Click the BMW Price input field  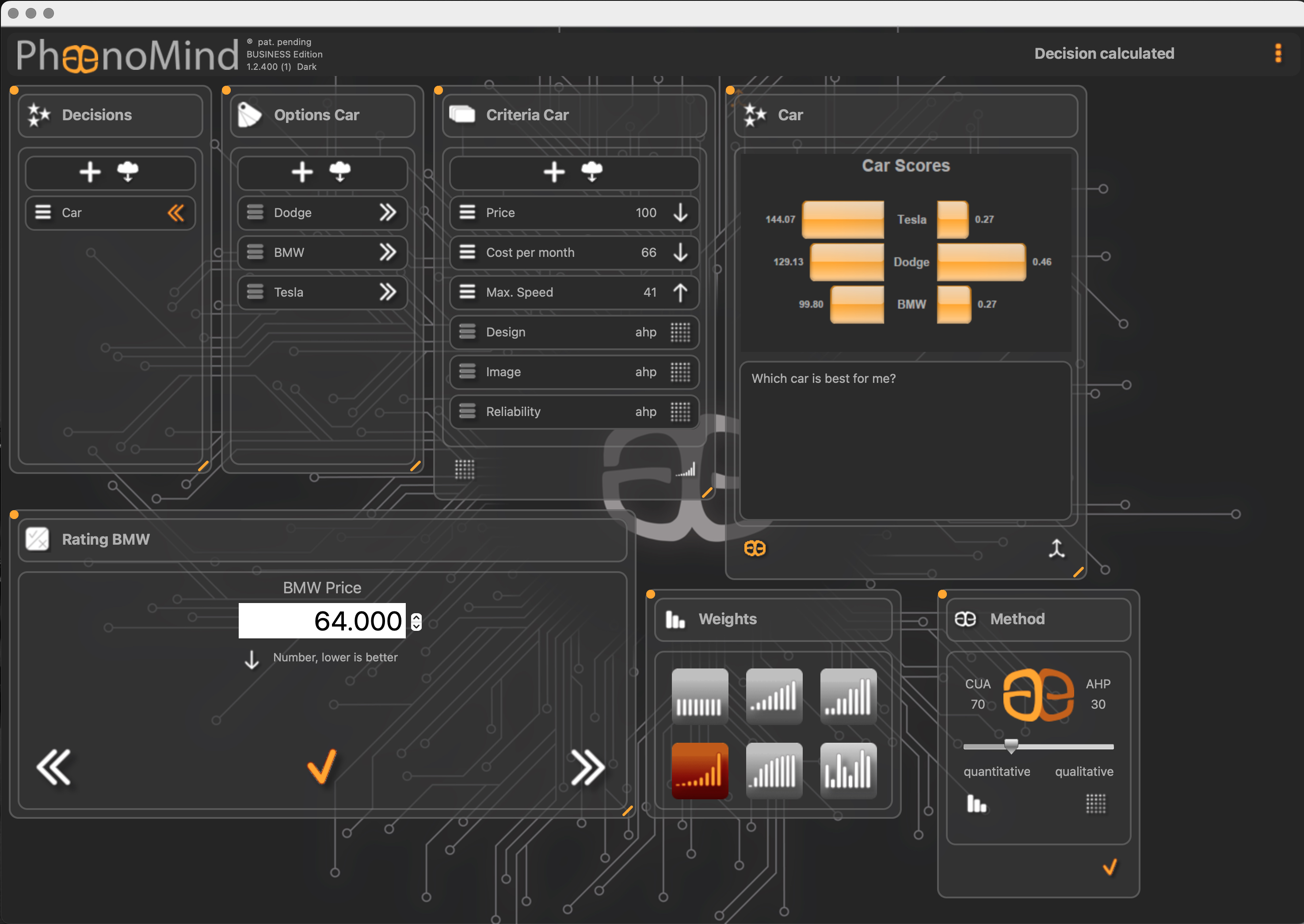tap(322, 621)
